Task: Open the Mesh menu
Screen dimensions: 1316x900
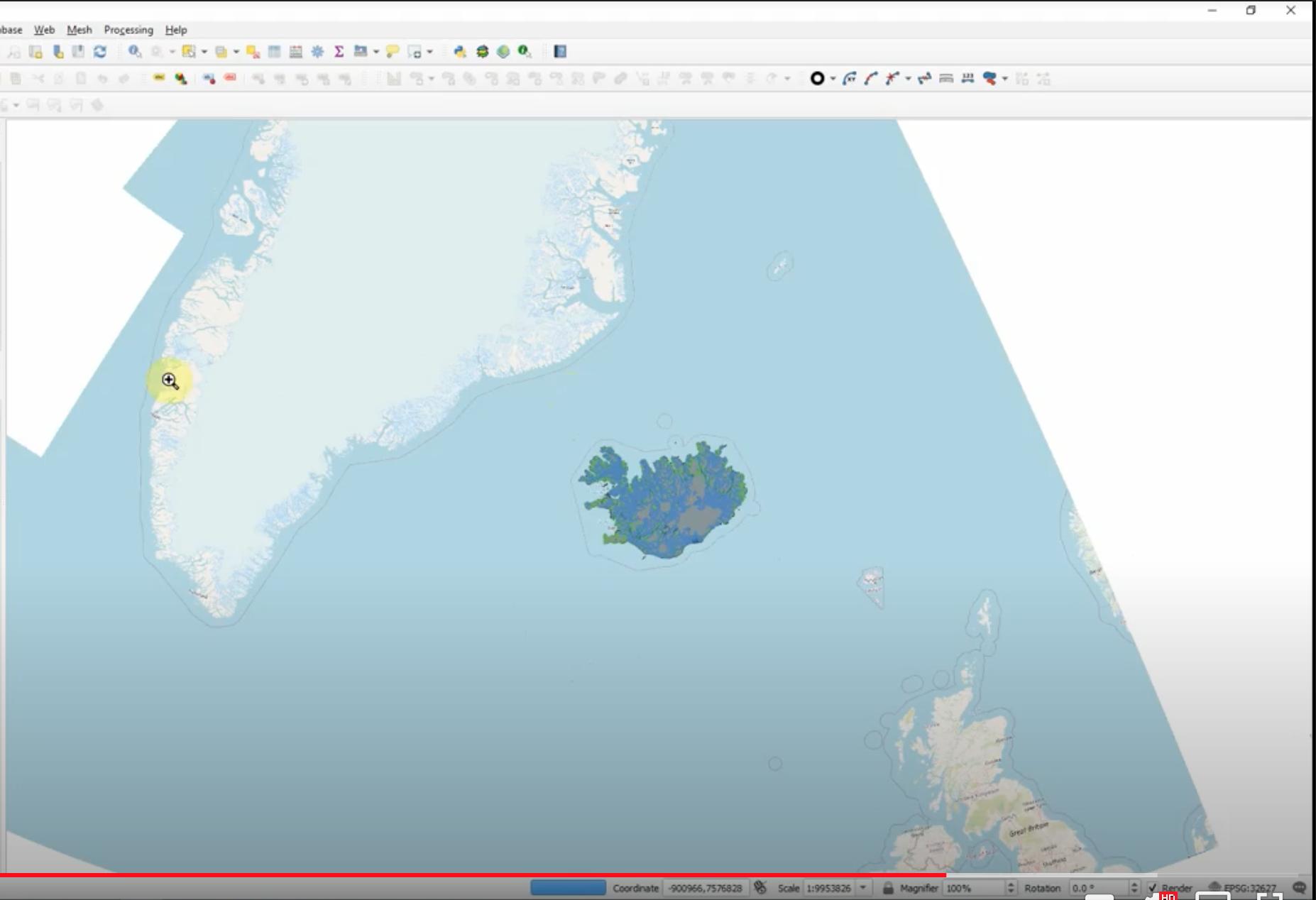Action: click(79, 30)
